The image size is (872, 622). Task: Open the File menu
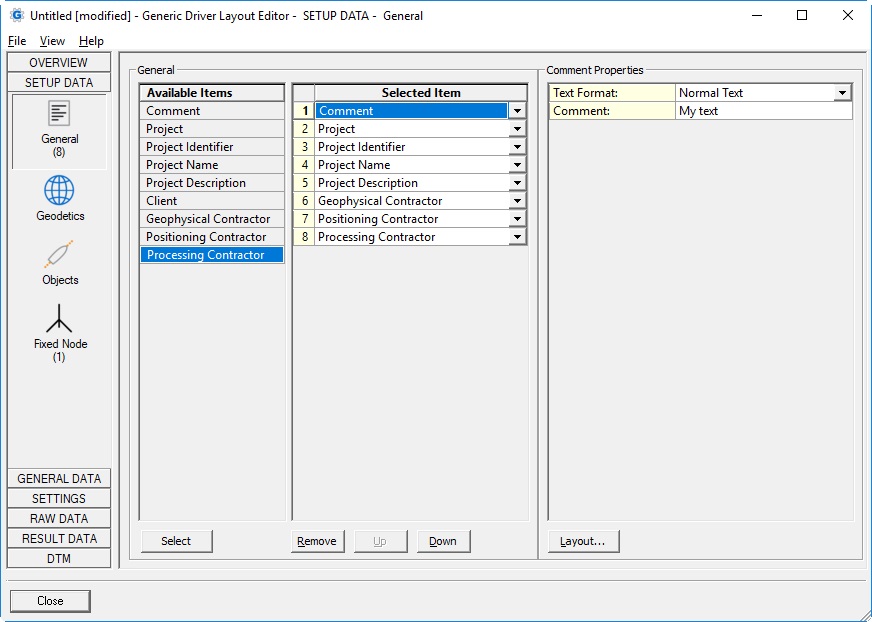point(17,41)
